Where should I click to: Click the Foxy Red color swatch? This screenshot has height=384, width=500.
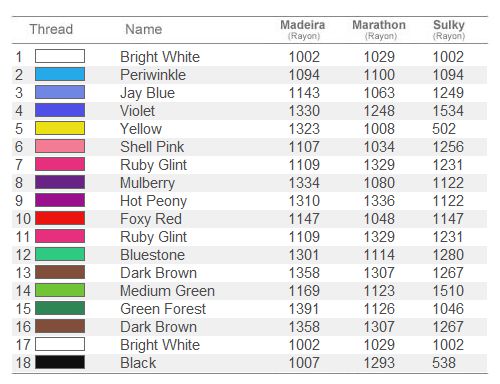[60, 218]
